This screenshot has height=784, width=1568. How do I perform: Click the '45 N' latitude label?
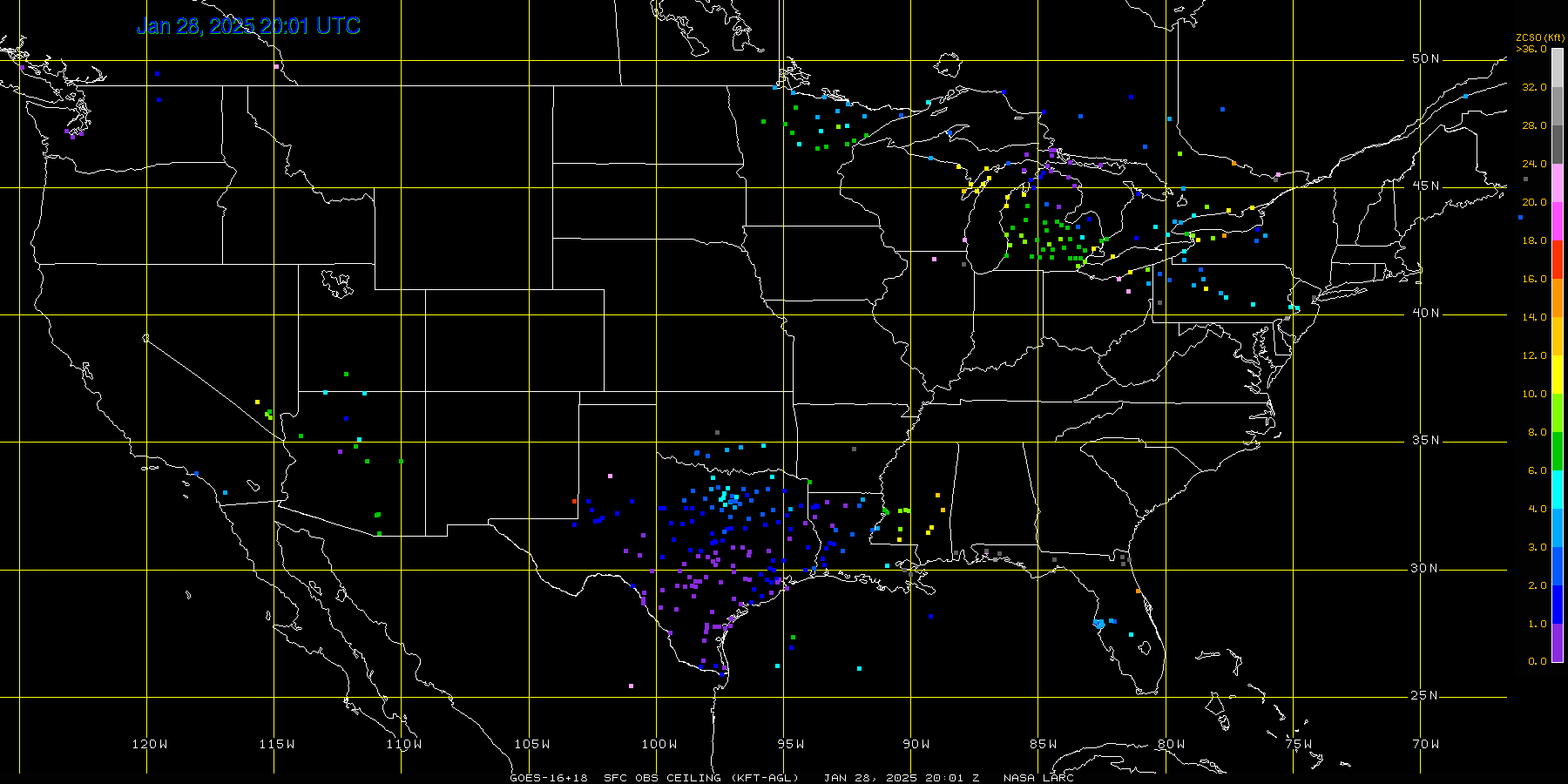1426,186
